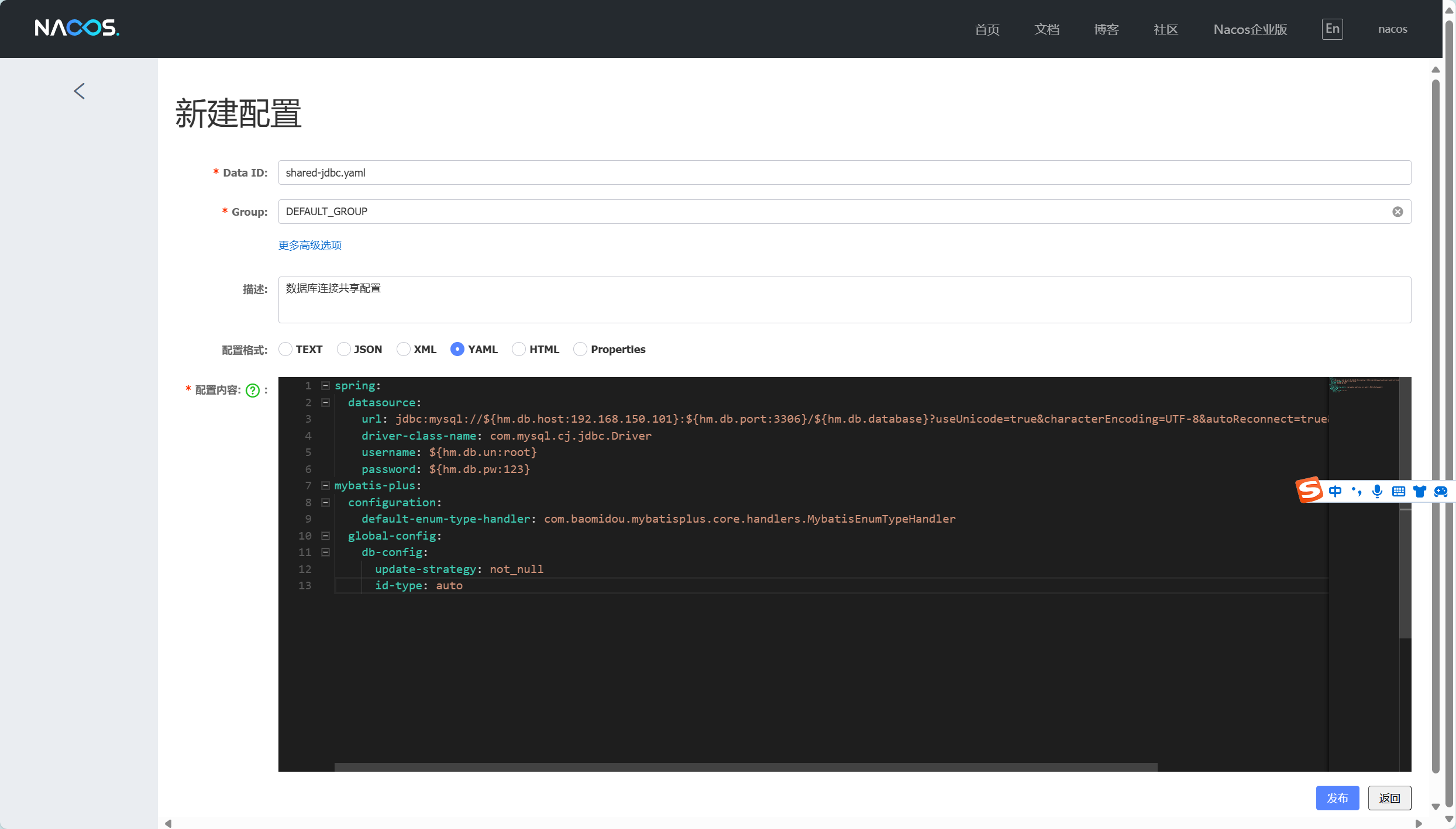Image resolution: width=1456 pixels, height=829 pixels.
Task: Click the password line in editor
Action: pos(446,469)
